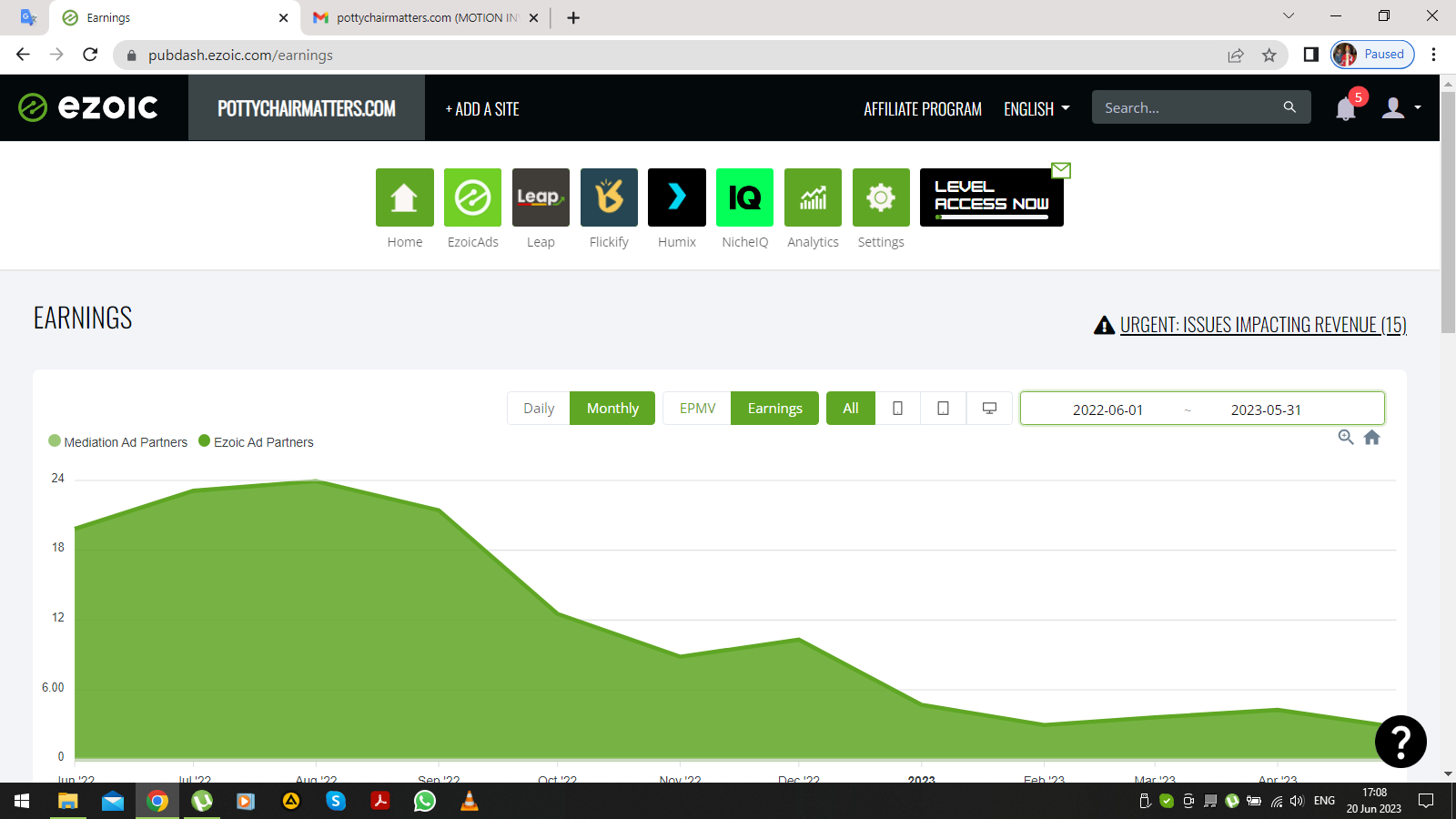
Task: Filter chart by desktop device
Action: pos(989,409)
